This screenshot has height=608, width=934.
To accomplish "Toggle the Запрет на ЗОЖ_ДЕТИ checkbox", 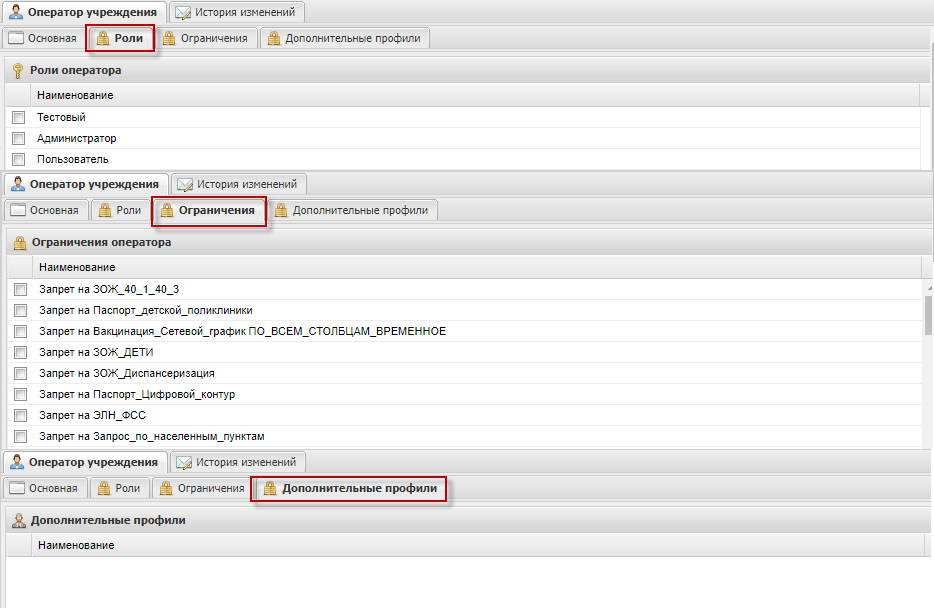I will pyautogui.click(x=20, y=352).
